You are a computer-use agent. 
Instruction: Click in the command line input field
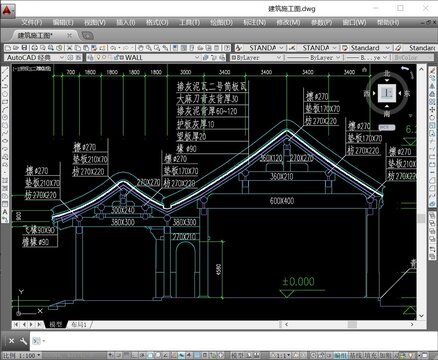click(x=233, y=341)
